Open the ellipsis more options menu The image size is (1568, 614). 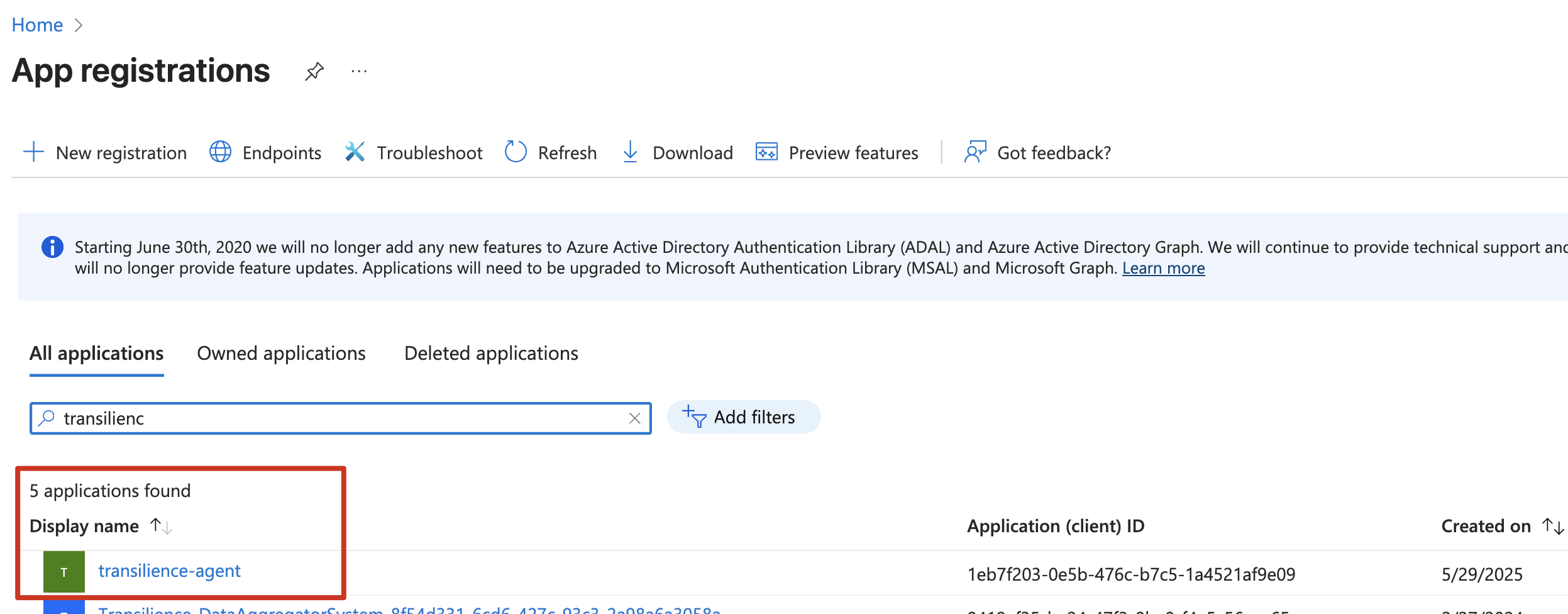pyautogui.click(x=359, y=72)
